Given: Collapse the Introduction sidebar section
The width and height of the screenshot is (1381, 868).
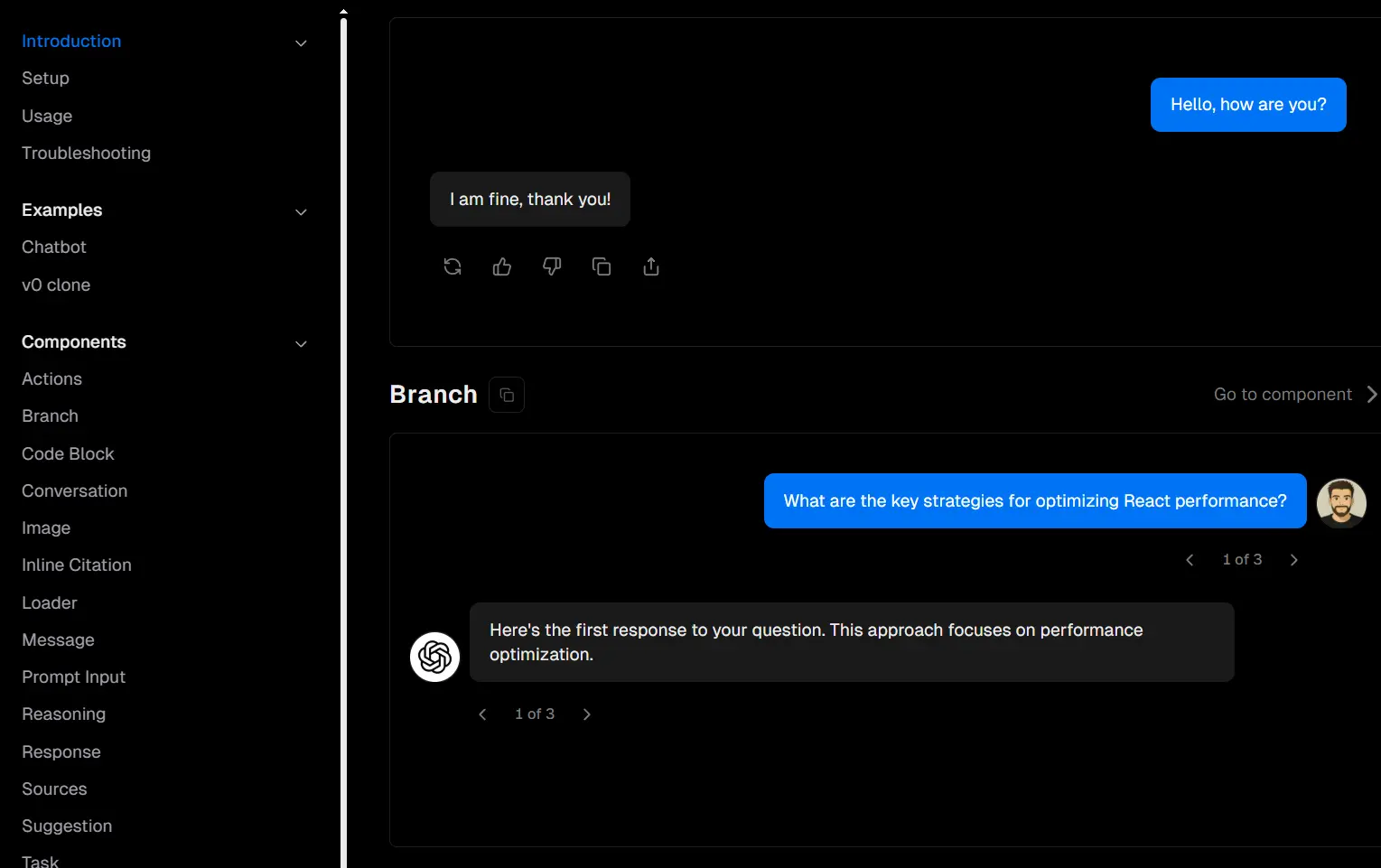Looking at the screenshot, I should point(302,43).
